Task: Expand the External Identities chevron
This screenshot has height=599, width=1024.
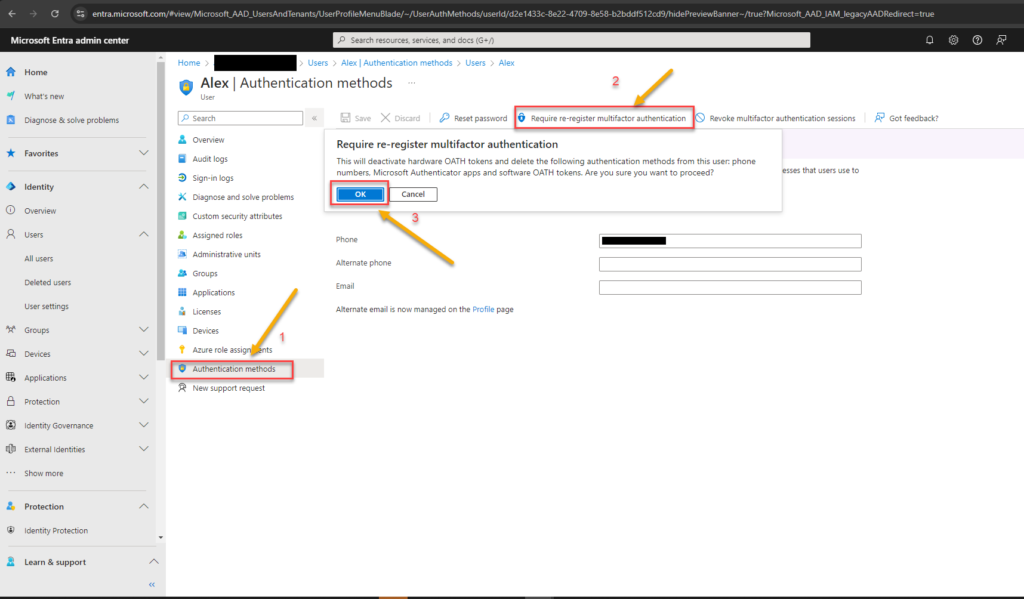Action: (x=144, y=449)
